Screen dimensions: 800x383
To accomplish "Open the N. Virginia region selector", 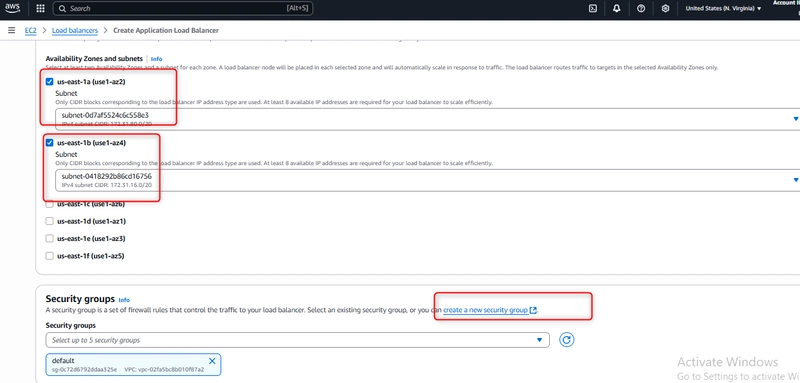I will [x=723, y=9].
